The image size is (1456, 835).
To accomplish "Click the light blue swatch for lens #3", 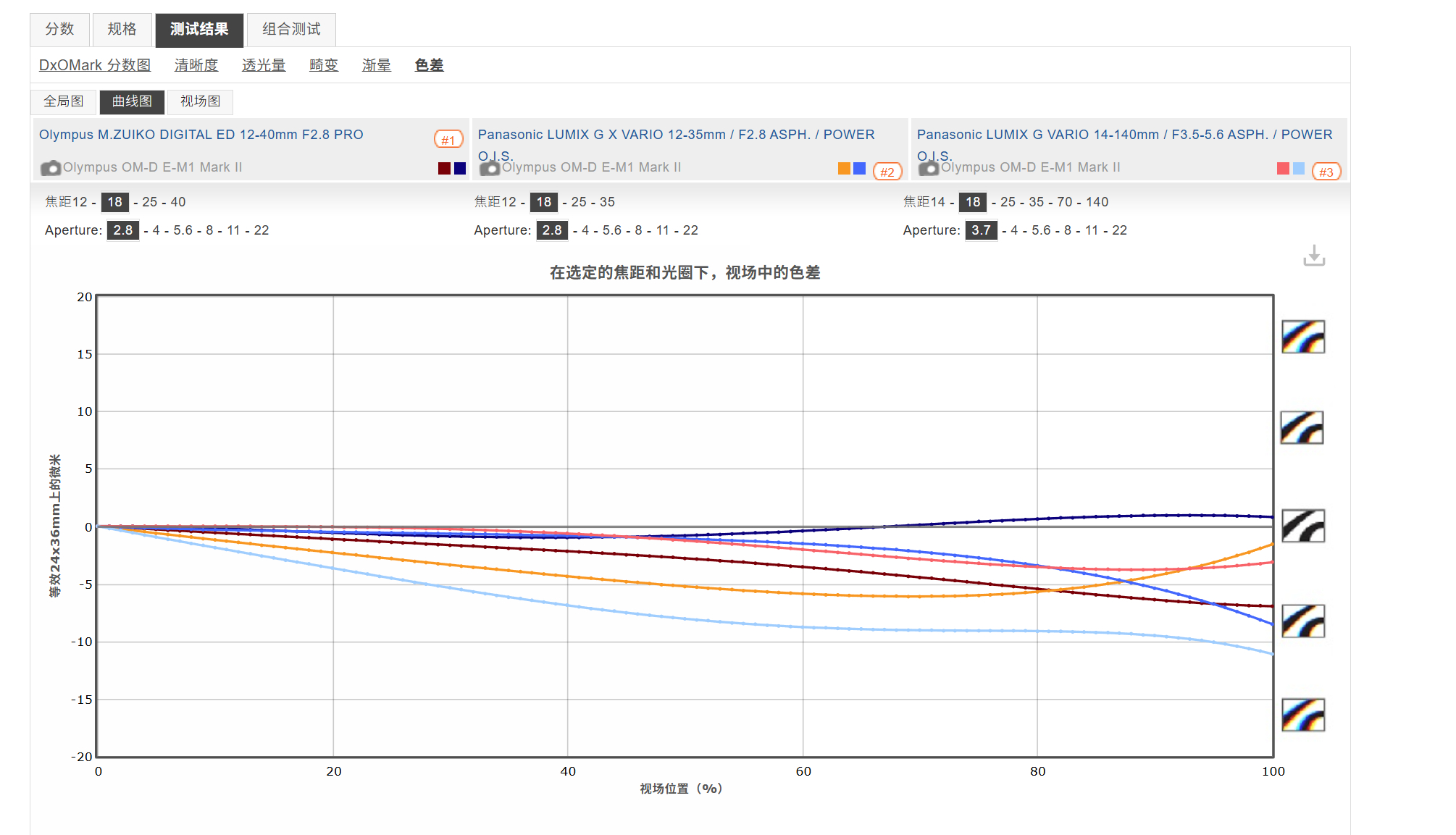I will tap(1299, 168).
